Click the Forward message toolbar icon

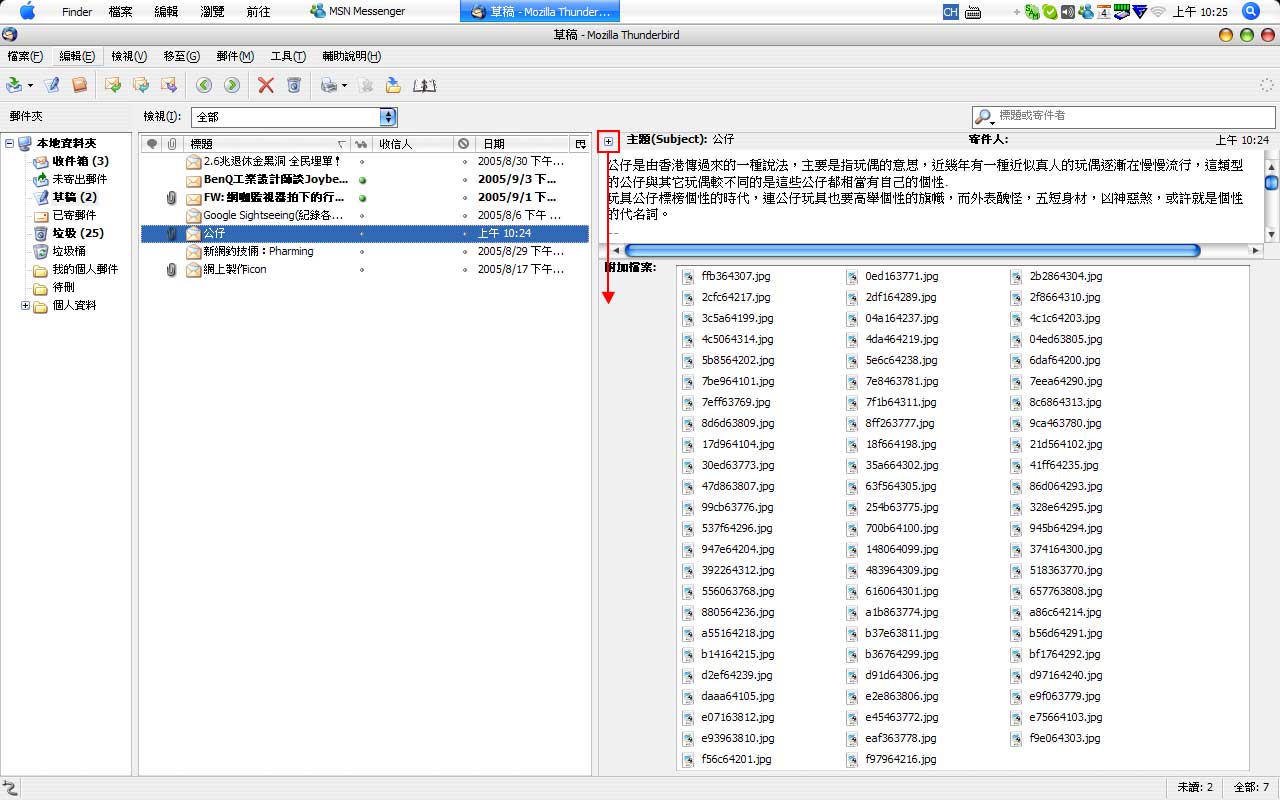168,85
